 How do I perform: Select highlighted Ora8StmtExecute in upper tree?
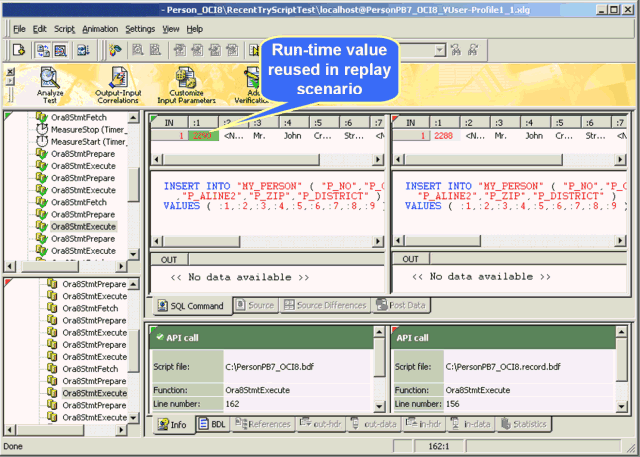coord(82,227)
